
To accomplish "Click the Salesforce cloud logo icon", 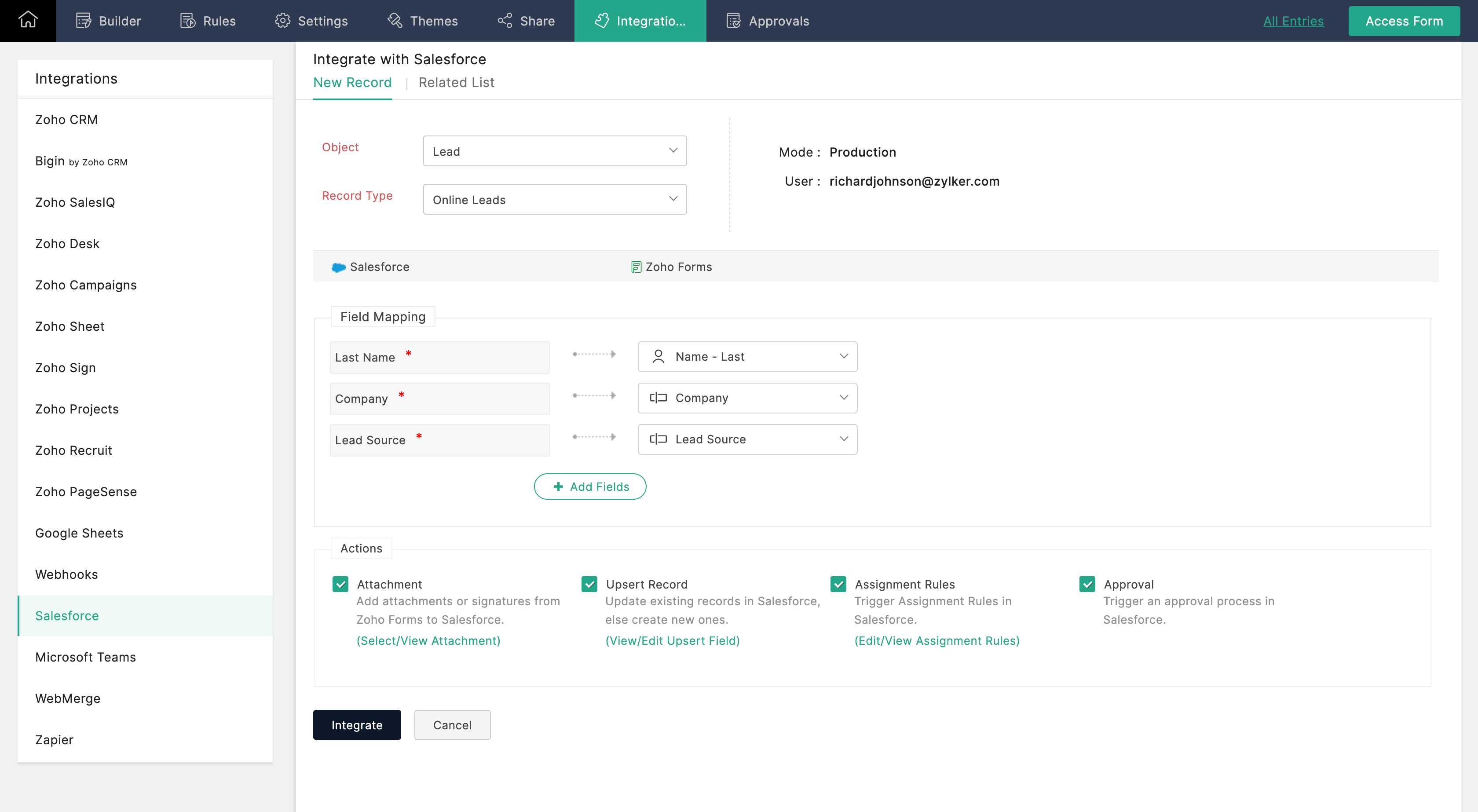I will pyautogui.click(x=339, y=267).
